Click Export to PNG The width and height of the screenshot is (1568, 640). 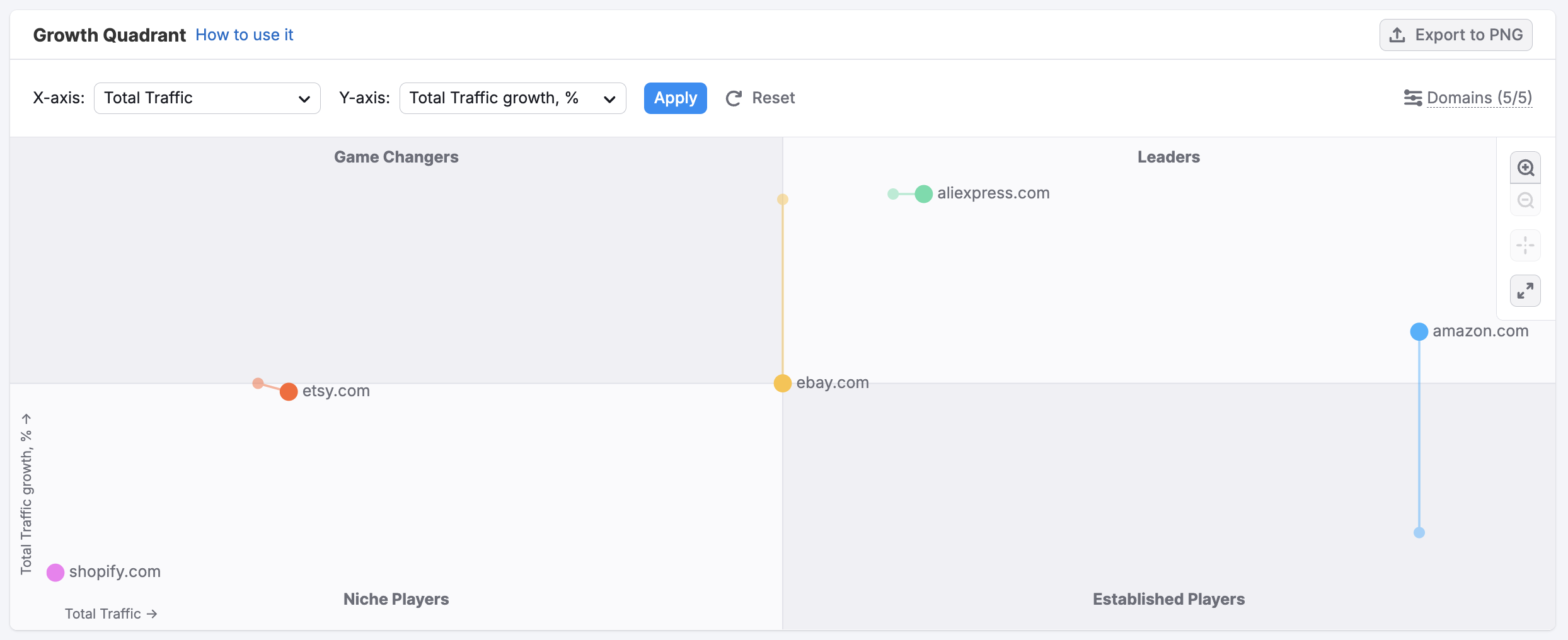(x=1456, y=35)
